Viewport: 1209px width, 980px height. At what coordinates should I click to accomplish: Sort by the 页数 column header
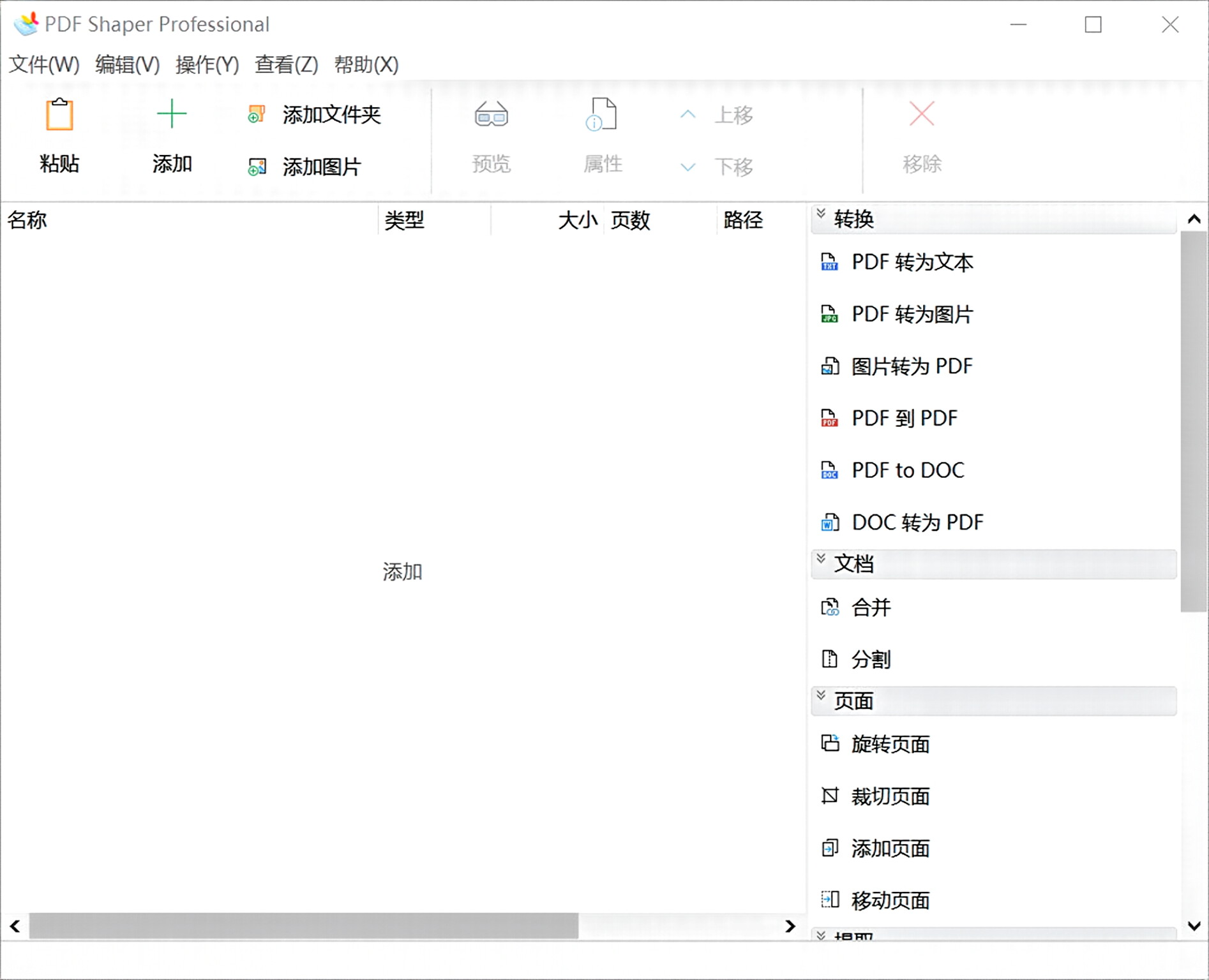[x=661, y=220]
